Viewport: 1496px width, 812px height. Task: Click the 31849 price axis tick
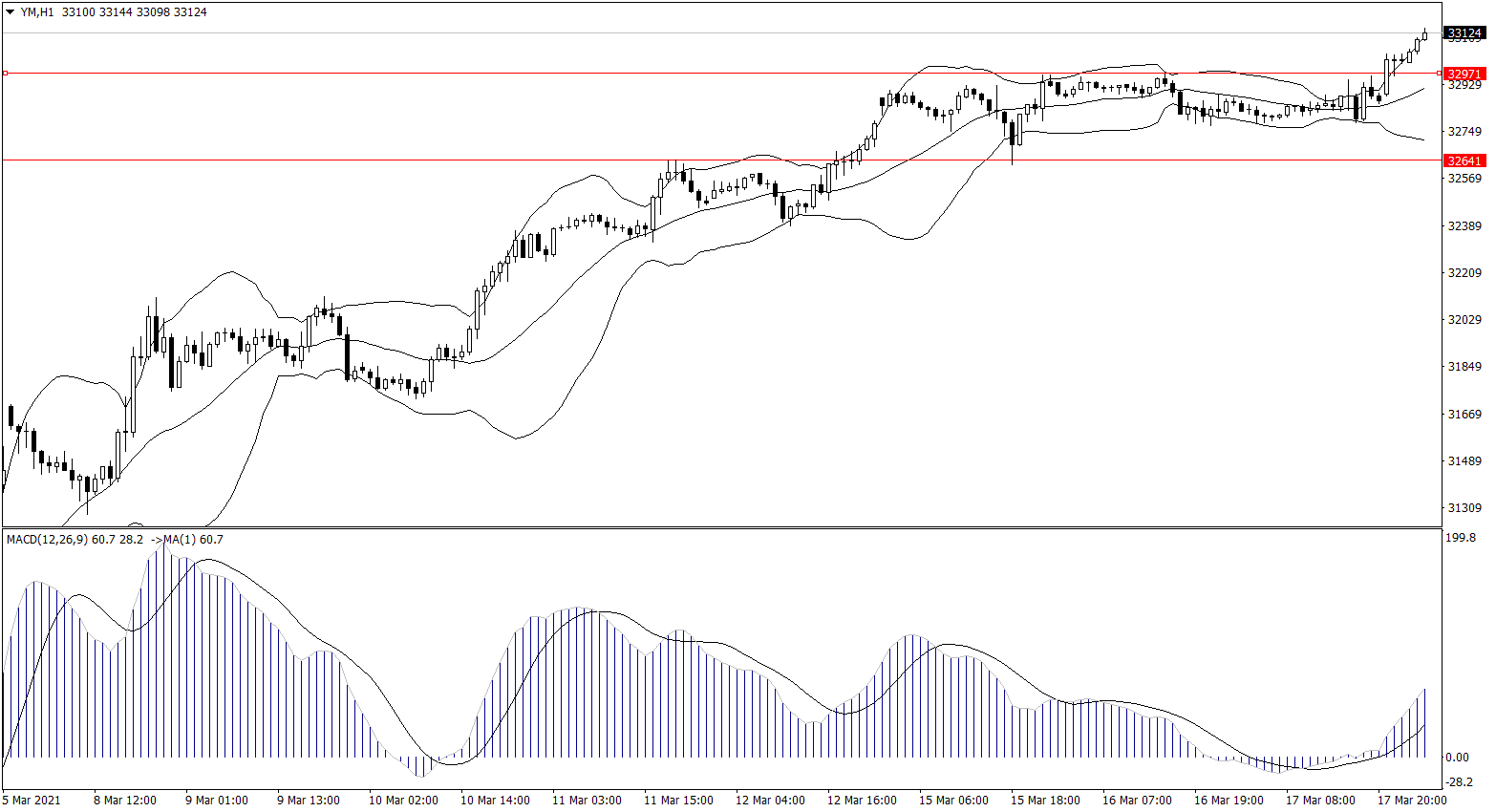1464,367
